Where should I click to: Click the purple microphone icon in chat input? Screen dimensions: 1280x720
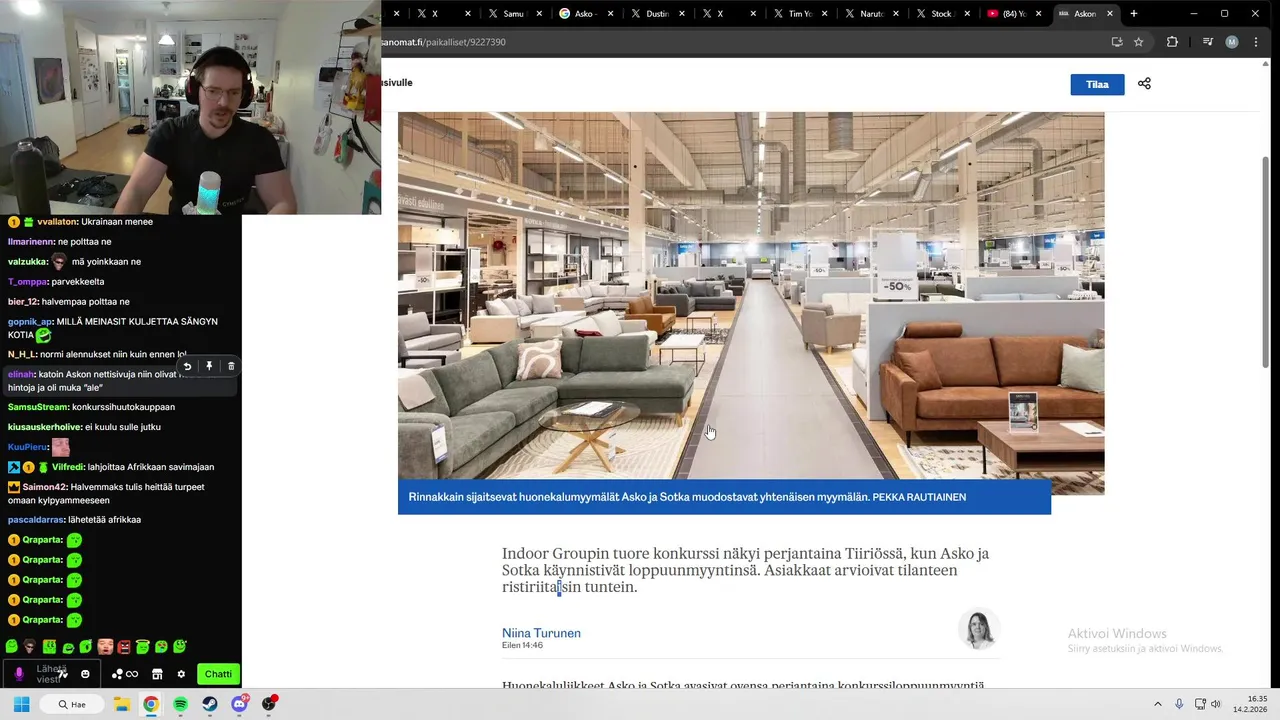click(x=19, y=674)
